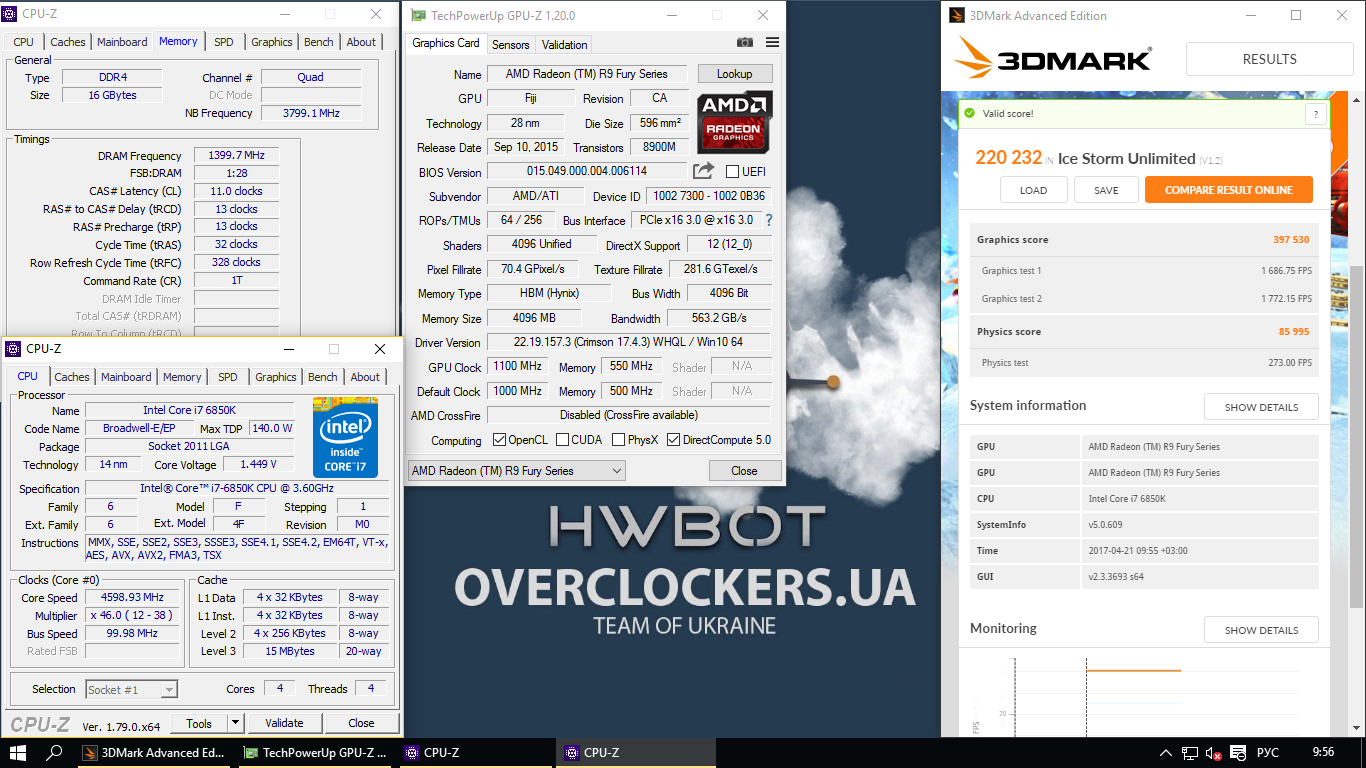Click green valid score checkmark icon
Viewport: 1366px width, 768px height.
point(969,113)
